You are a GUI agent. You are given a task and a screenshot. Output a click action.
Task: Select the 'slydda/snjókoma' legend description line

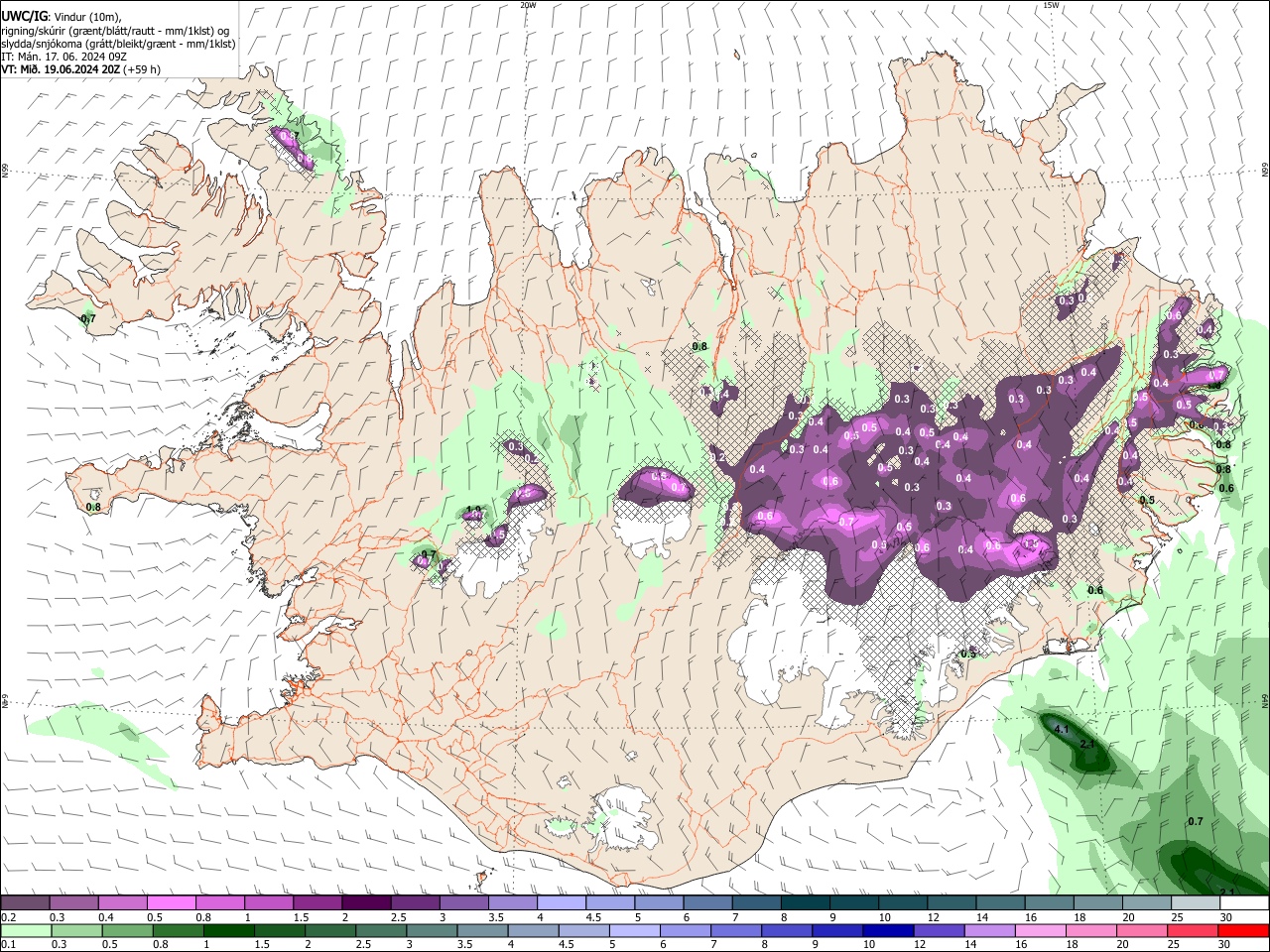click(118, 44)
